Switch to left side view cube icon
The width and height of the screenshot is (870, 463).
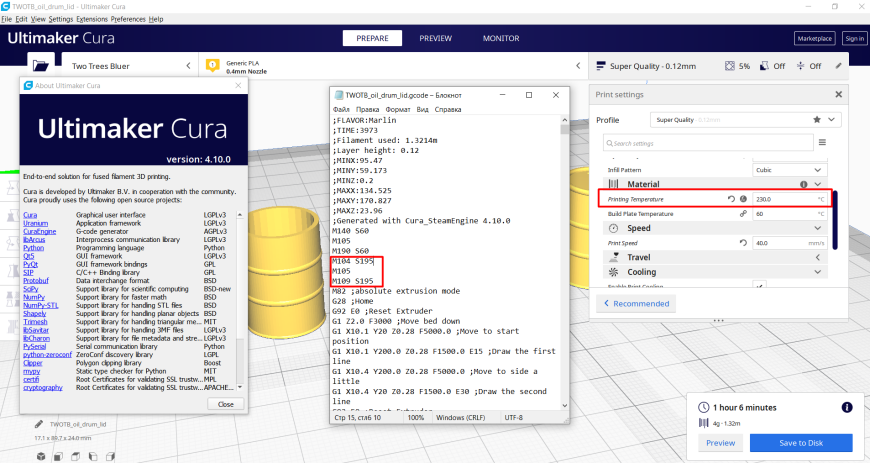[93, 456]
